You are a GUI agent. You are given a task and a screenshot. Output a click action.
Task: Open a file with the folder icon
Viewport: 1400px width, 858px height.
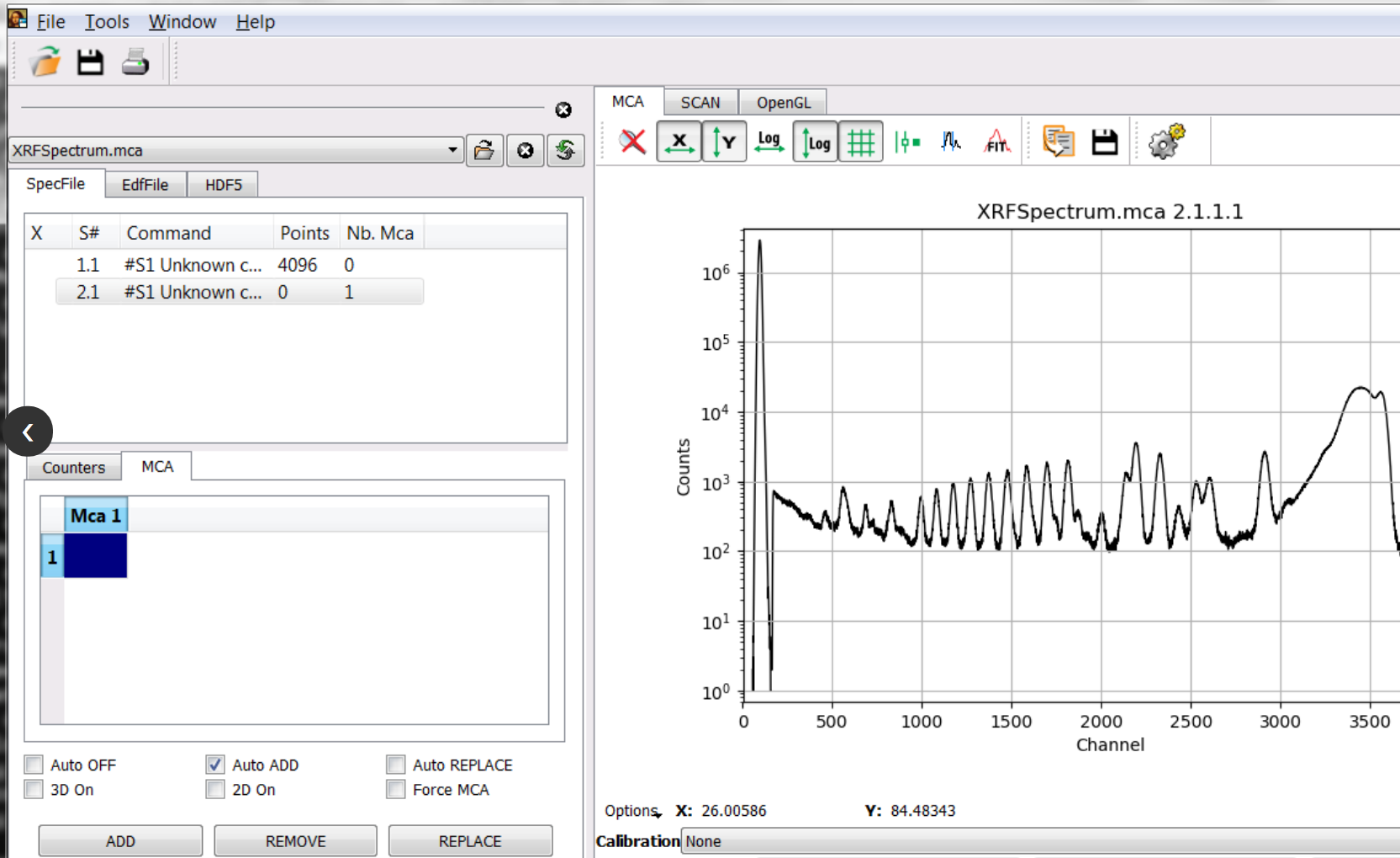click(x=45, y=61)
